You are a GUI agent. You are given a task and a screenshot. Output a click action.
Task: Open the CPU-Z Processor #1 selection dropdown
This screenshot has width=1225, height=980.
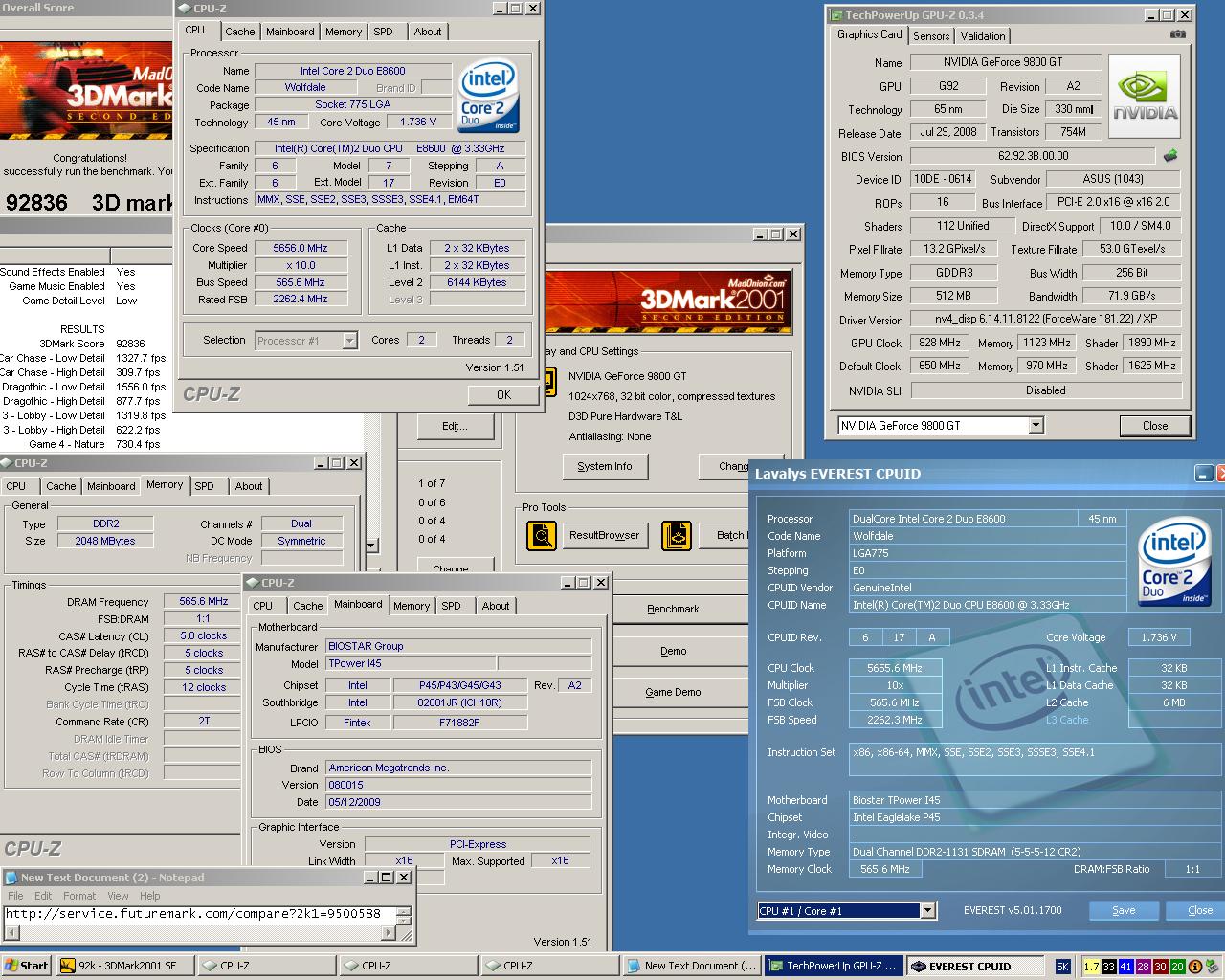349,341
